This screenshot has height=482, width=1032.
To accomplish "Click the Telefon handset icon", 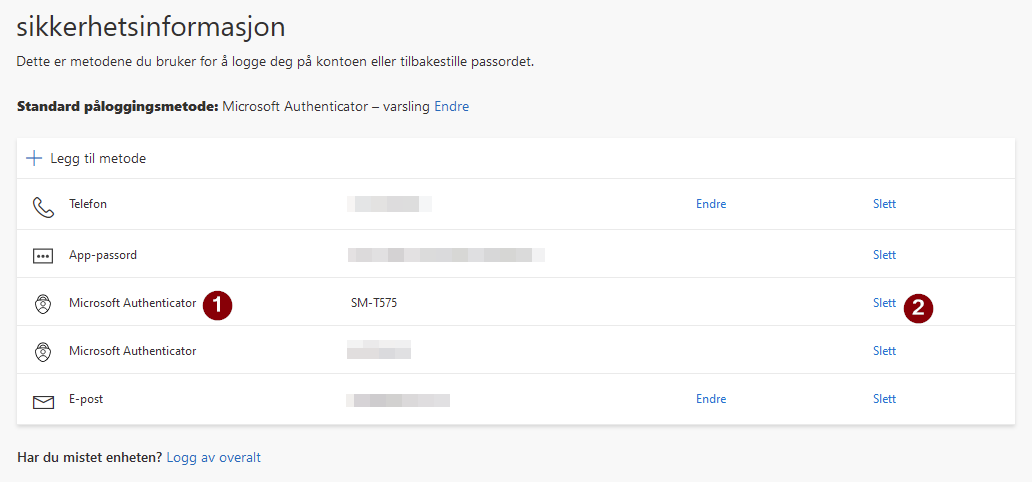I will point(42,206).
